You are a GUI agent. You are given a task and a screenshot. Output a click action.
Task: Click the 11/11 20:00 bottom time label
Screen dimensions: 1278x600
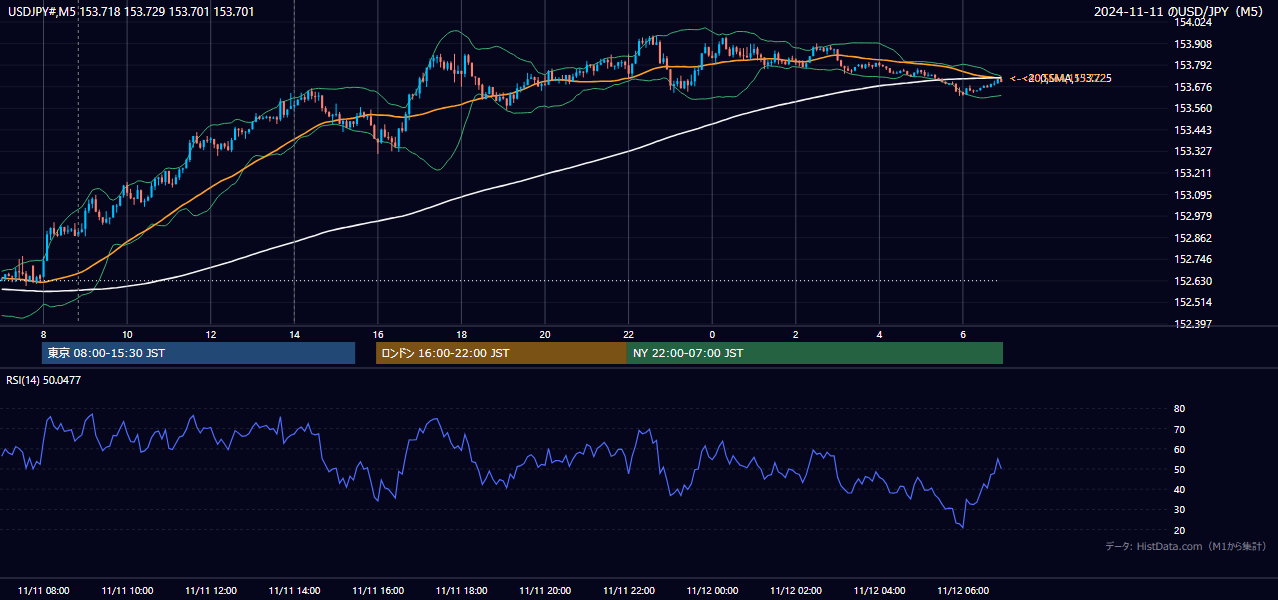(545, 591)
